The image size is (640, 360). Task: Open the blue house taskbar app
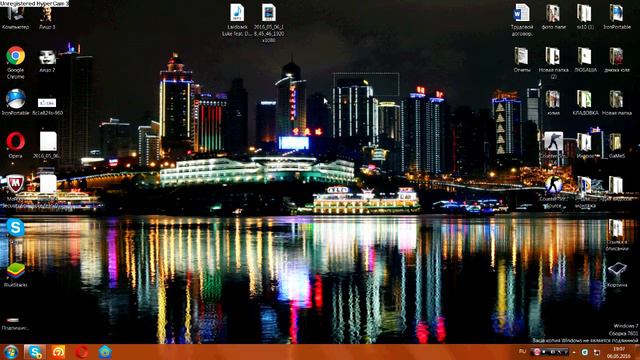105,352
